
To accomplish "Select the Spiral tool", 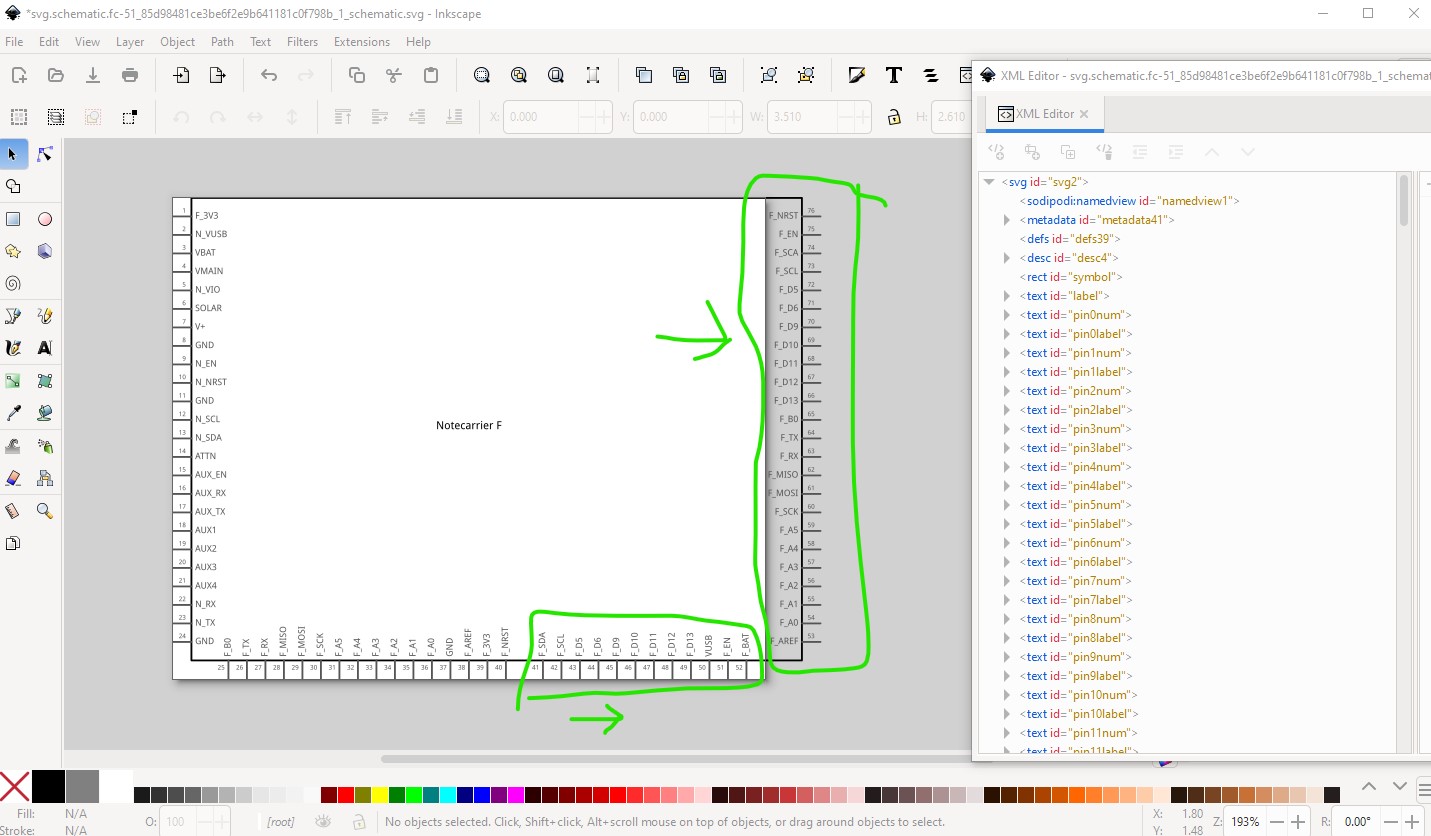I will pyautogui.click(x=13, y=283).
